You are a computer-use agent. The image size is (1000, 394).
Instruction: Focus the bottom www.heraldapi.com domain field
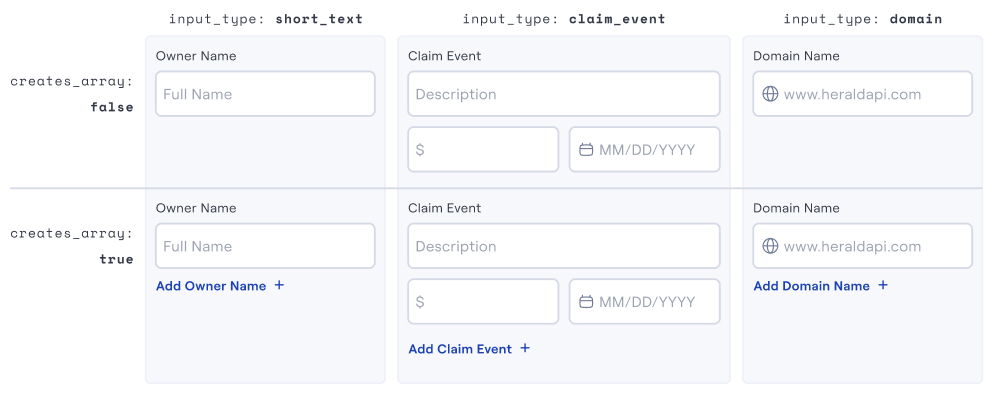(x=863, y=245)
